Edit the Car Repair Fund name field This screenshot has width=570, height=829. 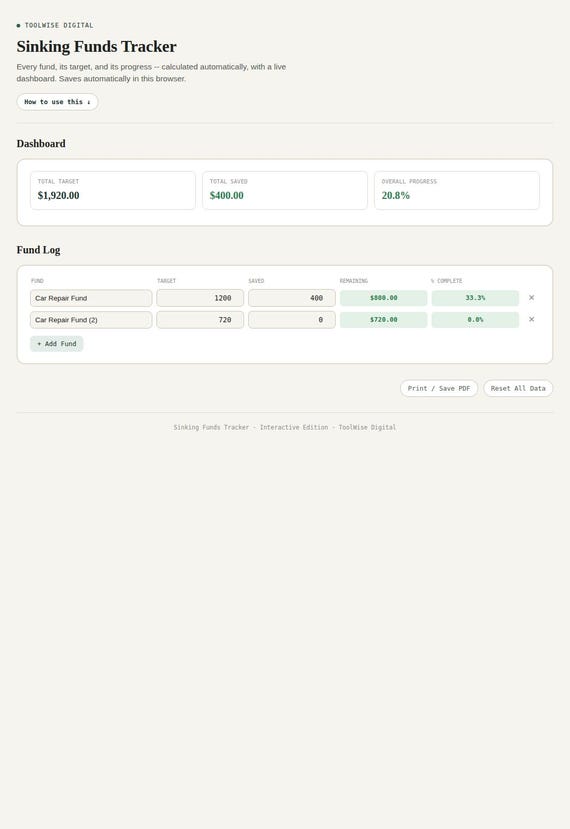[91, 298]
